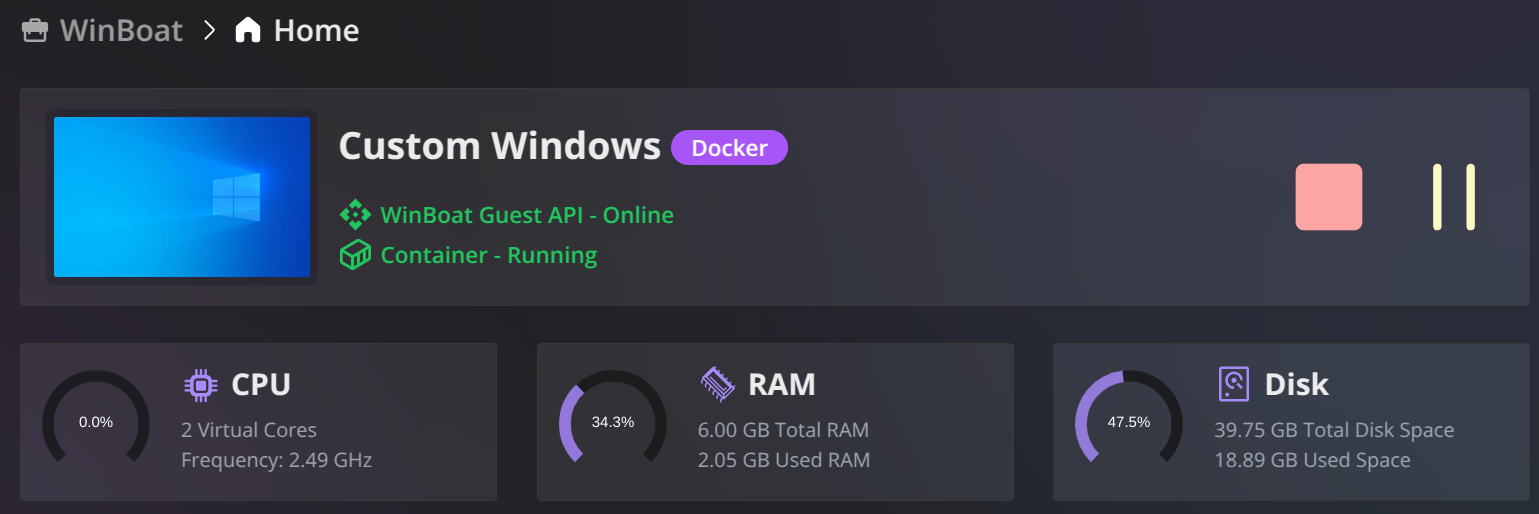The height and width of the screenshot is (514, 1539).
Task: Click the Disk usage gauge at 47.5%
Action: [x=1129, y=421]
